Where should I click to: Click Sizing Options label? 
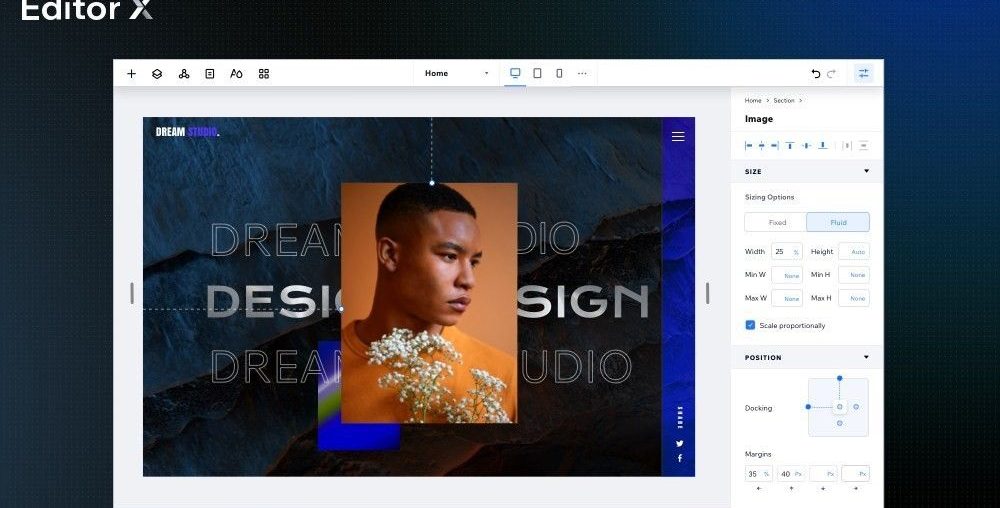(769, 197)
